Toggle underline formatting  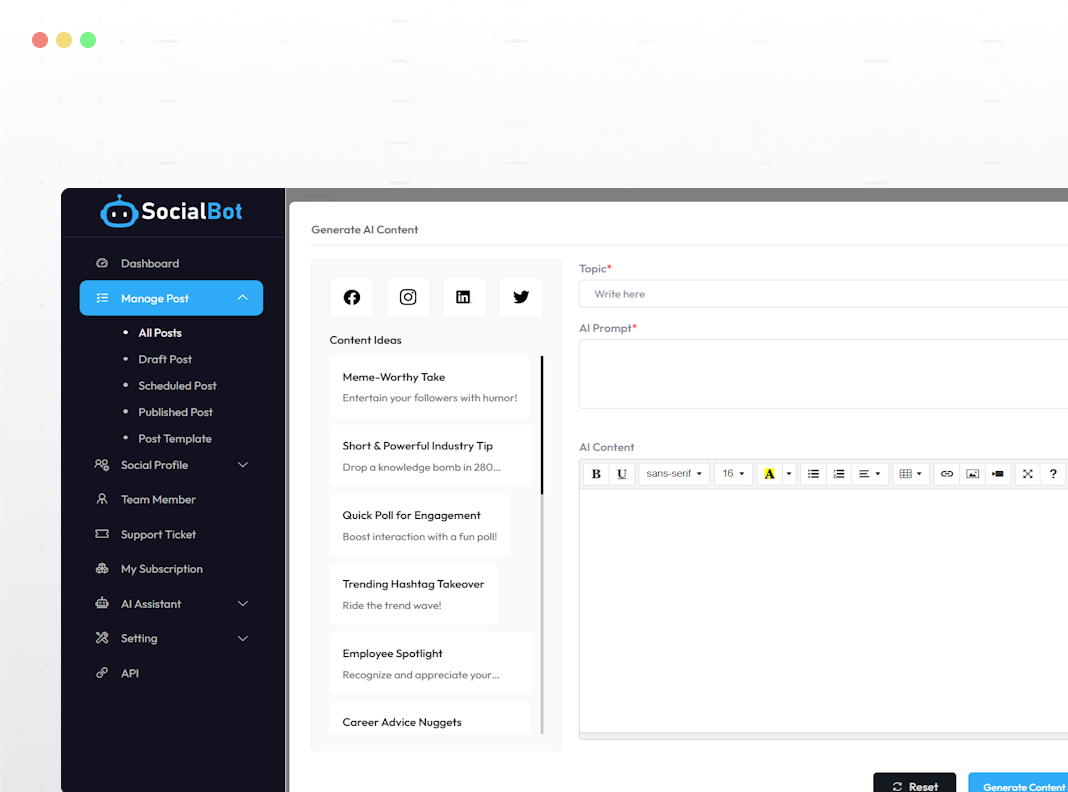click(x=622, y=474)
